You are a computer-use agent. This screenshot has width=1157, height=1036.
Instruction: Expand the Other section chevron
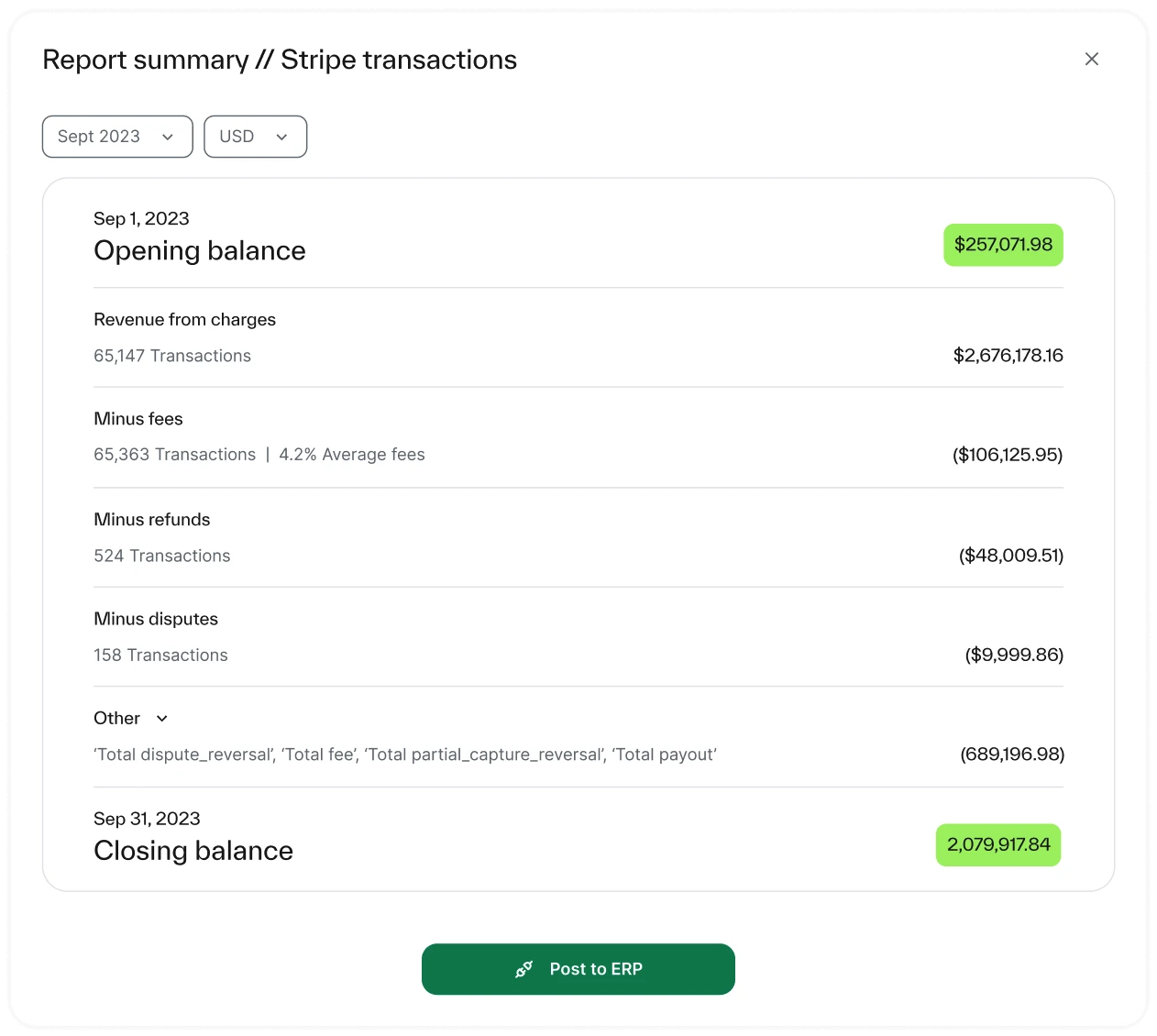tap(162, 719)
